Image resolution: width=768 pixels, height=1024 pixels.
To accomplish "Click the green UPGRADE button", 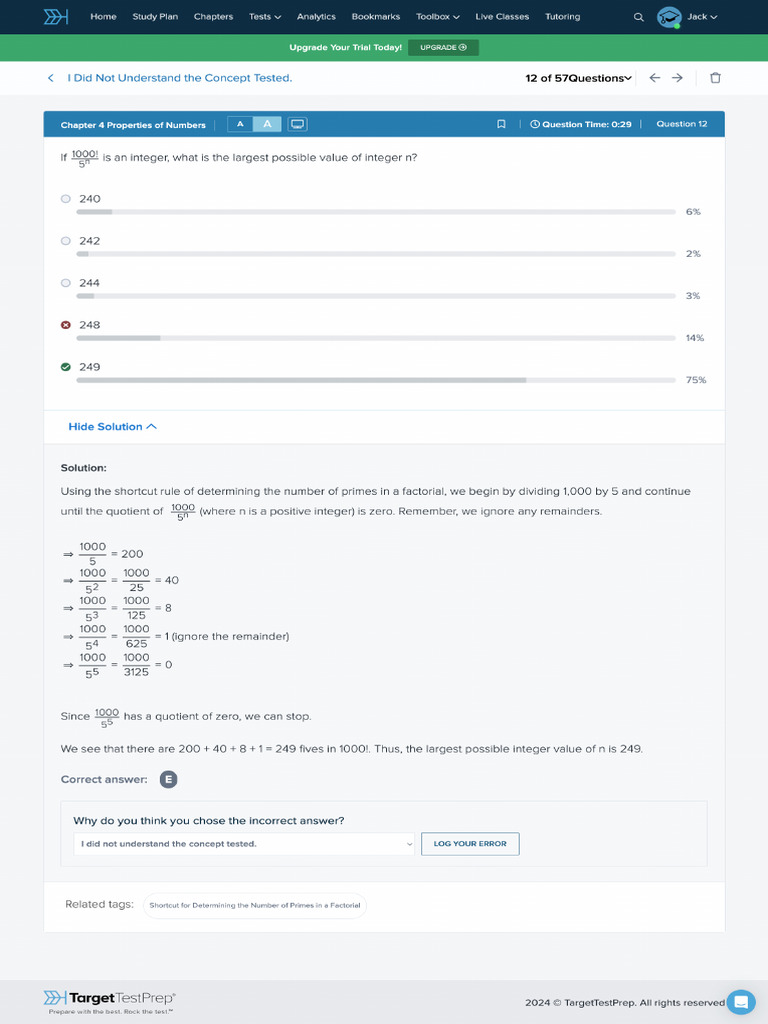I will pos(443,47).
